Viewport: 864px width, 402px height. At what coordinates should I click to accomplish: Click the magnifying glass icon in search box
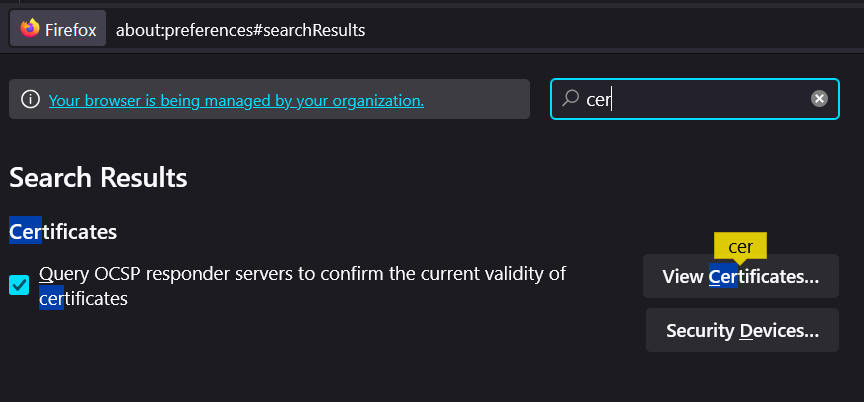[571, 98]
